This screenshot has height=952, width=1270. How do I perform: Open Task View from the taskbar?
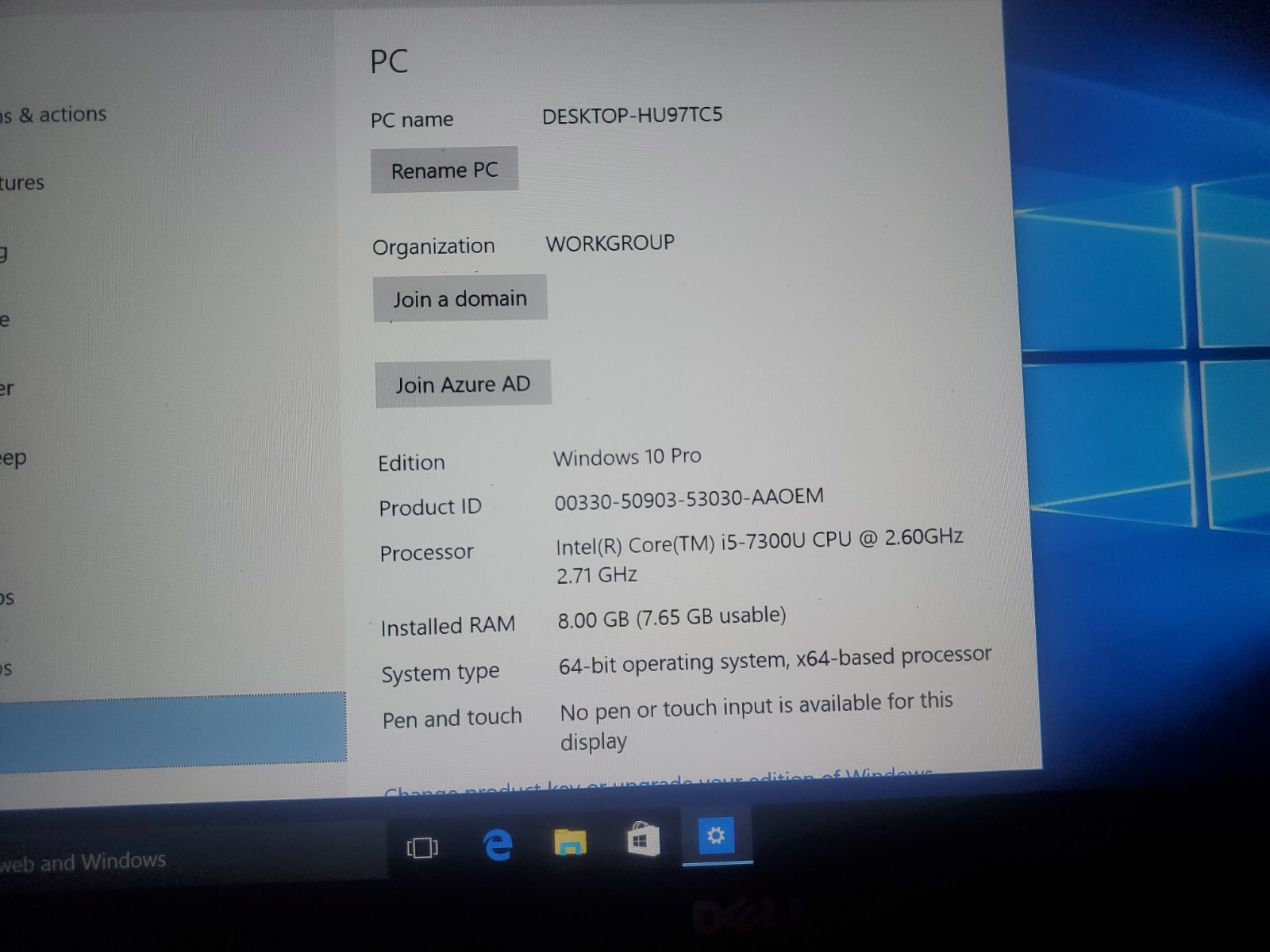click(422, 848)
